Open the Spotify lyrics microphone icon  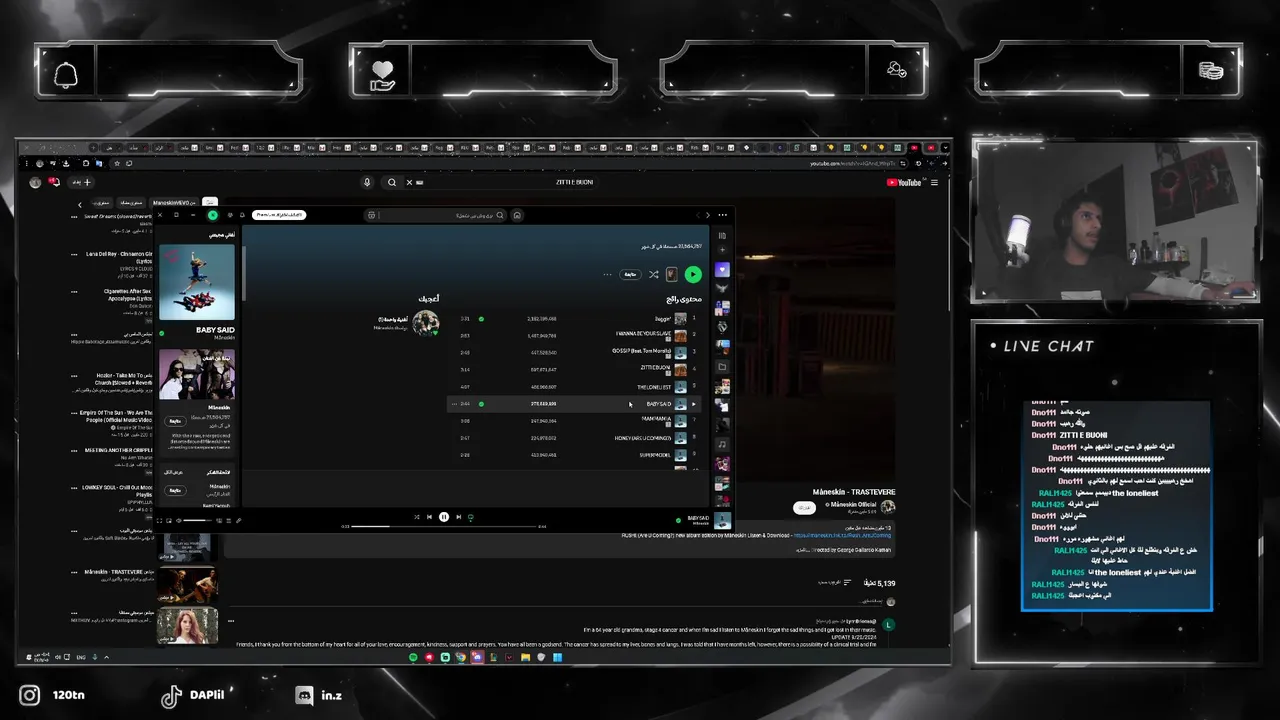(x=238, y=520)
